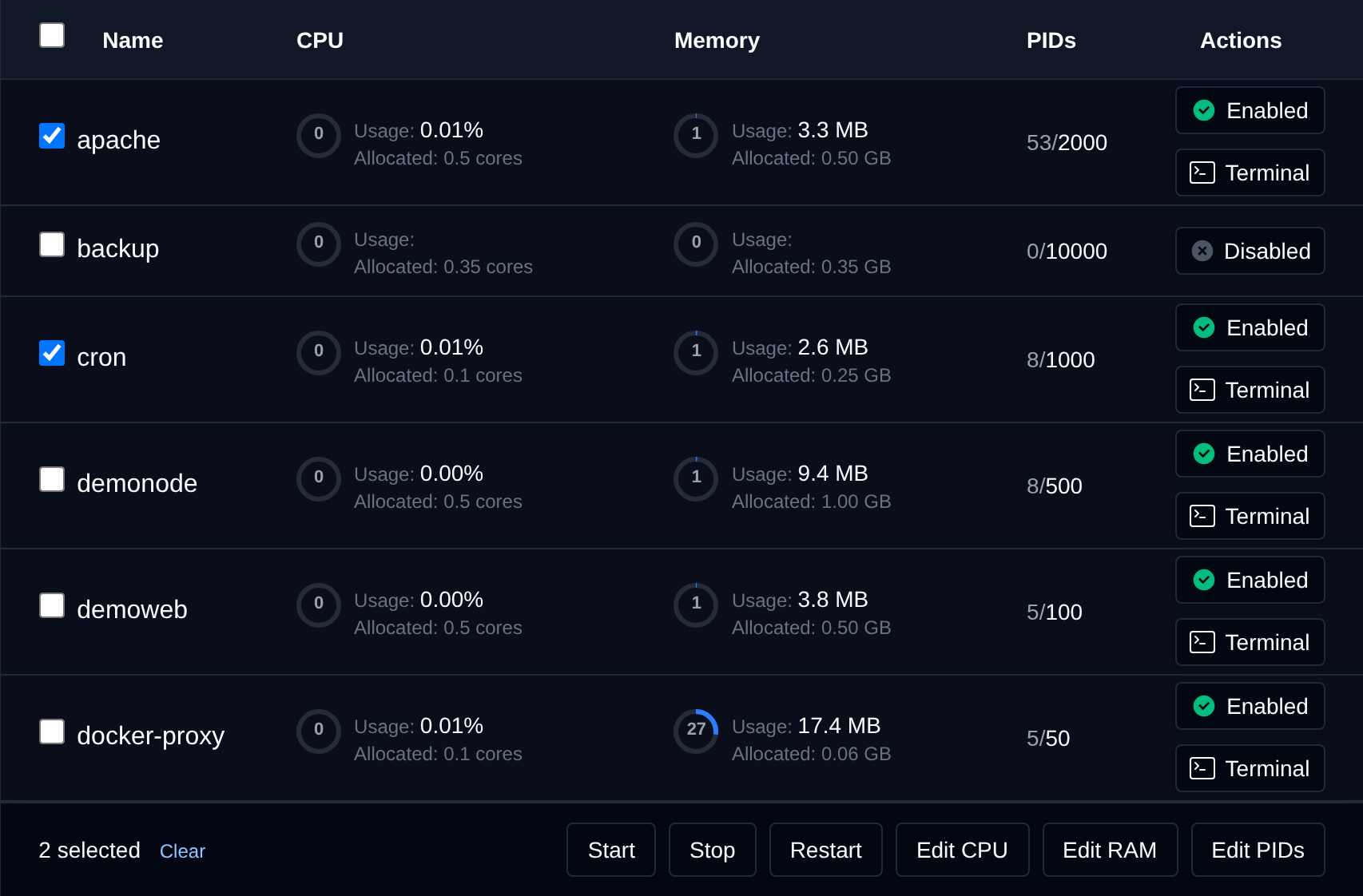Screen dimensions: 1363x896
Task: Check the backup row checkbox
Action: pos(52,244)
